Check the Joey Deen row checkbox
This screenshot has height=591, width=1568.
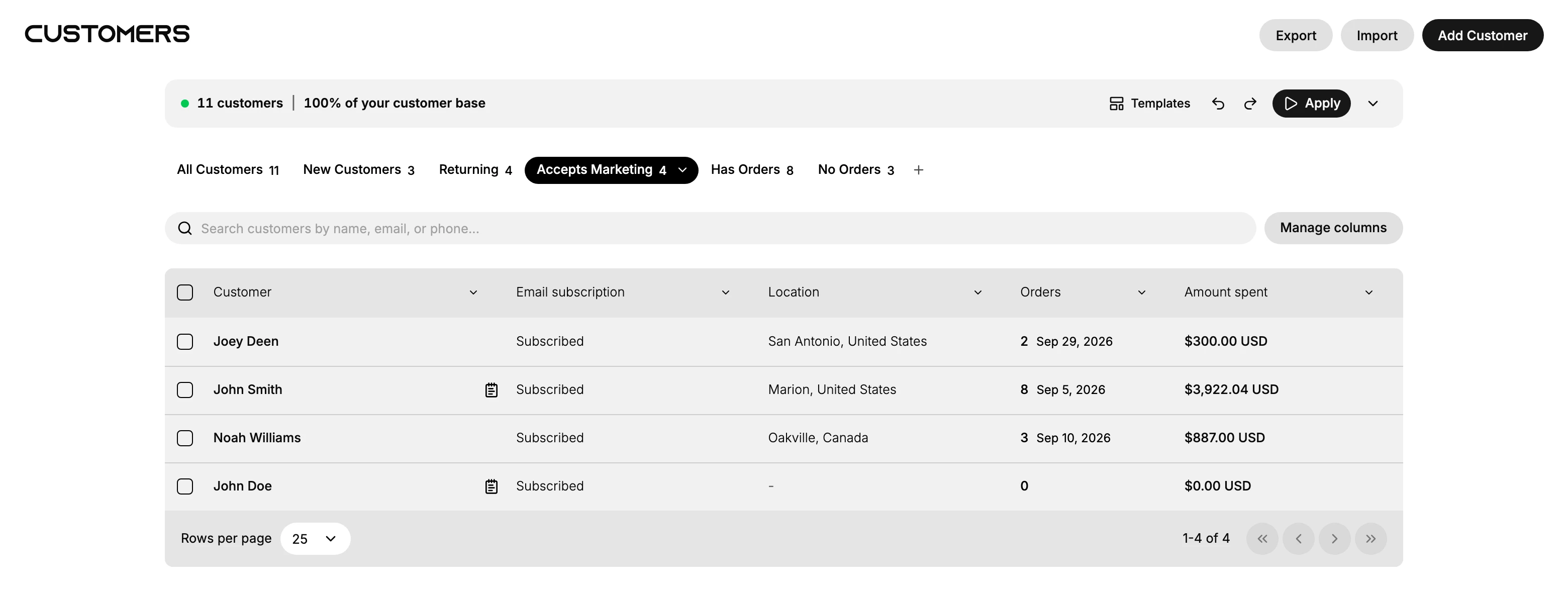point(185,341)
